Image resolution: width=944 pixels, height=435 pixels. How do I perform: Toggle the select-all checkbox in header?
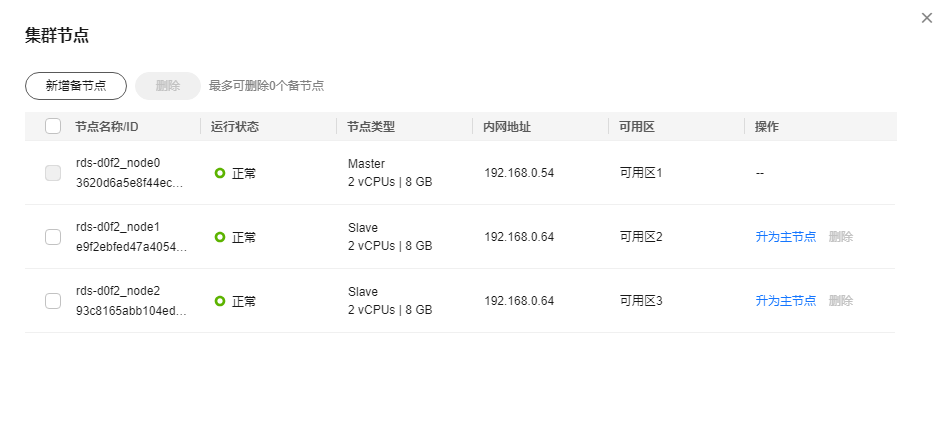[53, 127]
